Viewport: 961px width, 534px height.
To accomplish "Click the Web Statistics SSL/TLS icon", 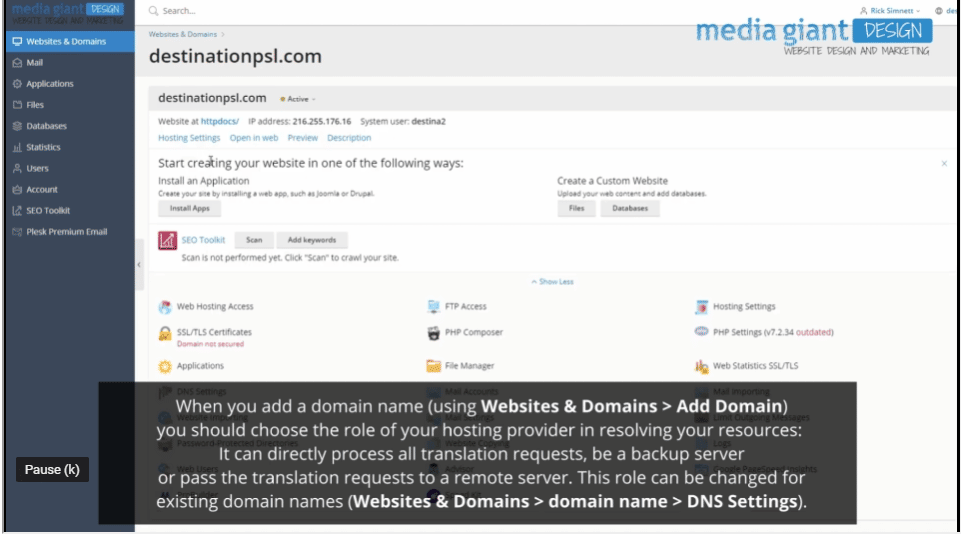I will (x=701, y=367).
